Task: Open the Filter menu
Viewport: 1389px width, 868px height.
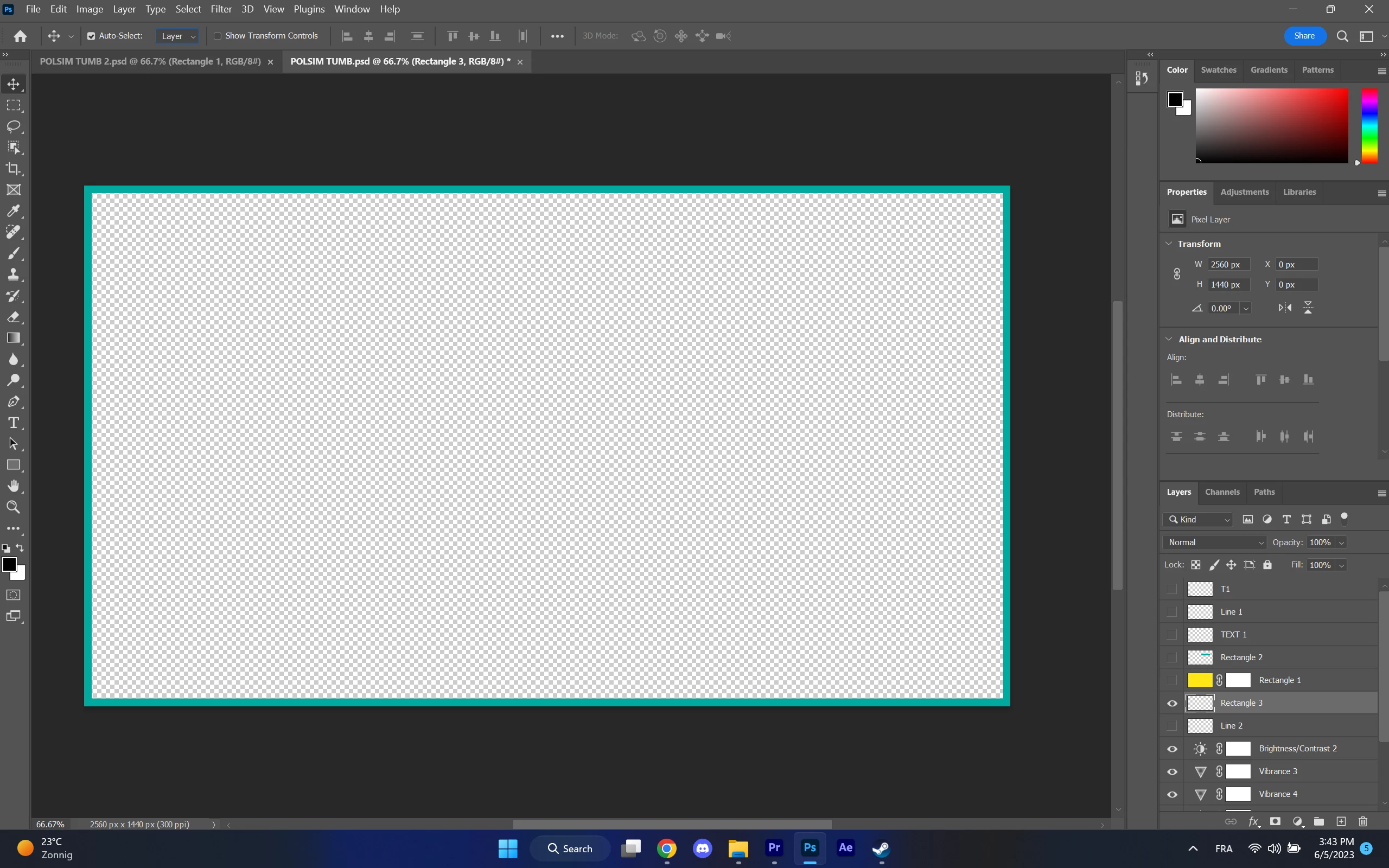Action: [x=221, y=9]
